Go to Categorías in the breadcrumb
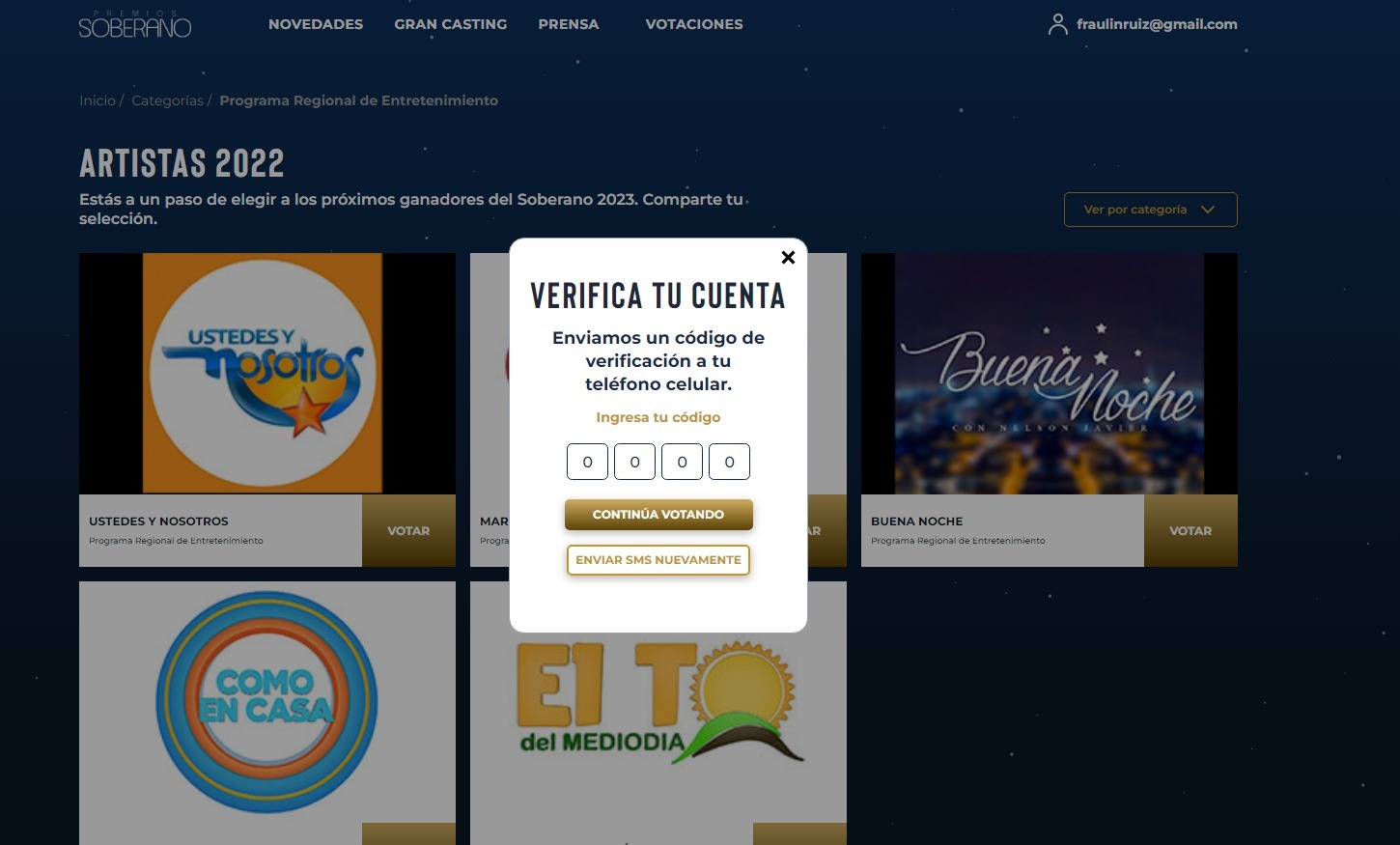The height and width of the screenshot is (845, 1400). [x=167, y=100]
